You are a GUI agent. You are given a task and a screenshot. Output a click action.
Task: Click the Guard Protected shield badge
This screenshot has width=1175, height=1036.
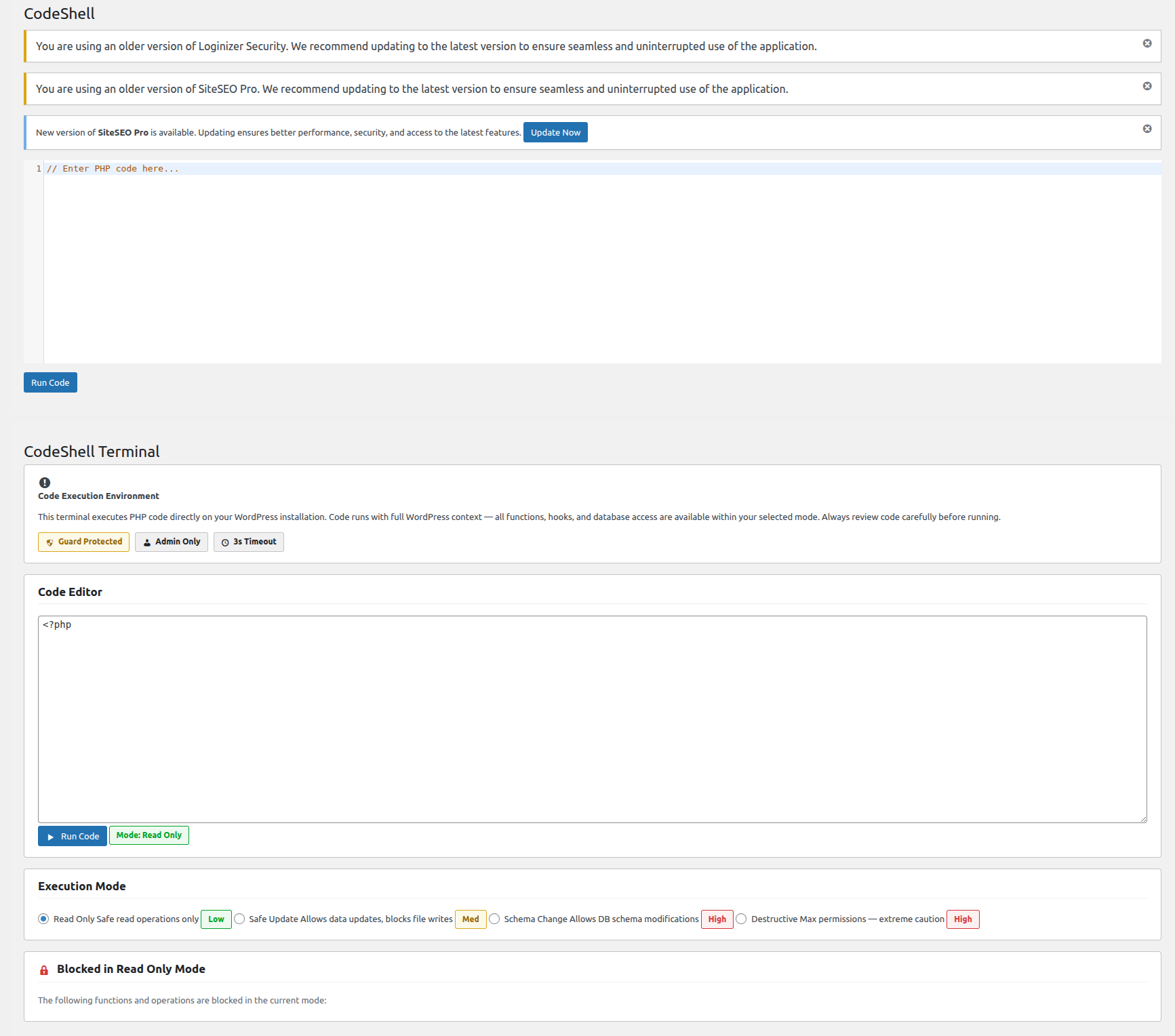83,542
